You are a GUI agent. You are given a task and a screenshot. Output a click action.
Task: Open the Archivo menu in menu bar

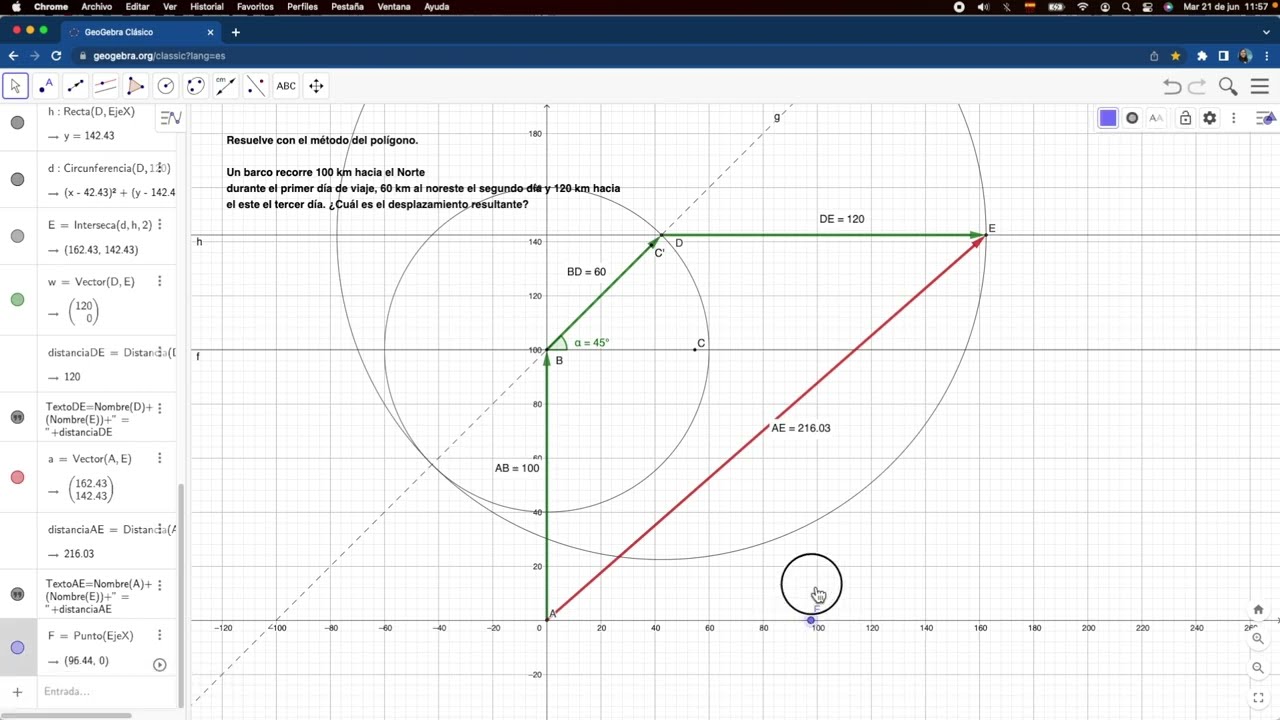click(97, 7)
